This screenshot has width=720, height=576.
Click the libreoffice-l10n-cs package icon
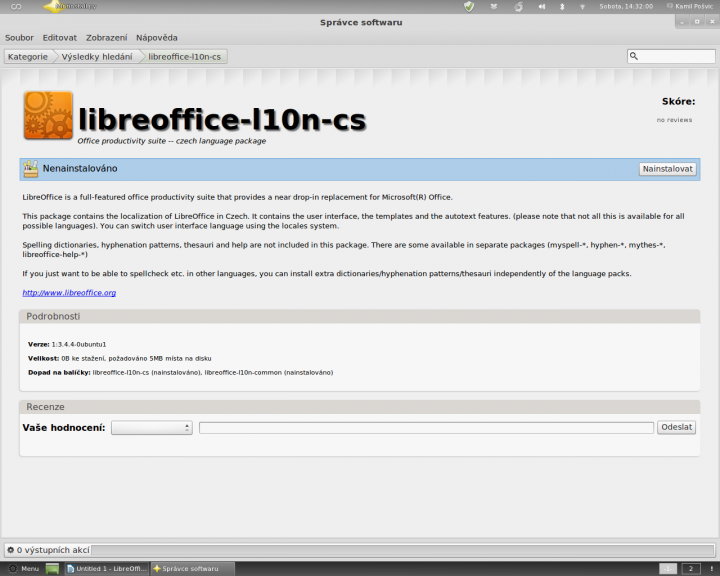point(48,115)
